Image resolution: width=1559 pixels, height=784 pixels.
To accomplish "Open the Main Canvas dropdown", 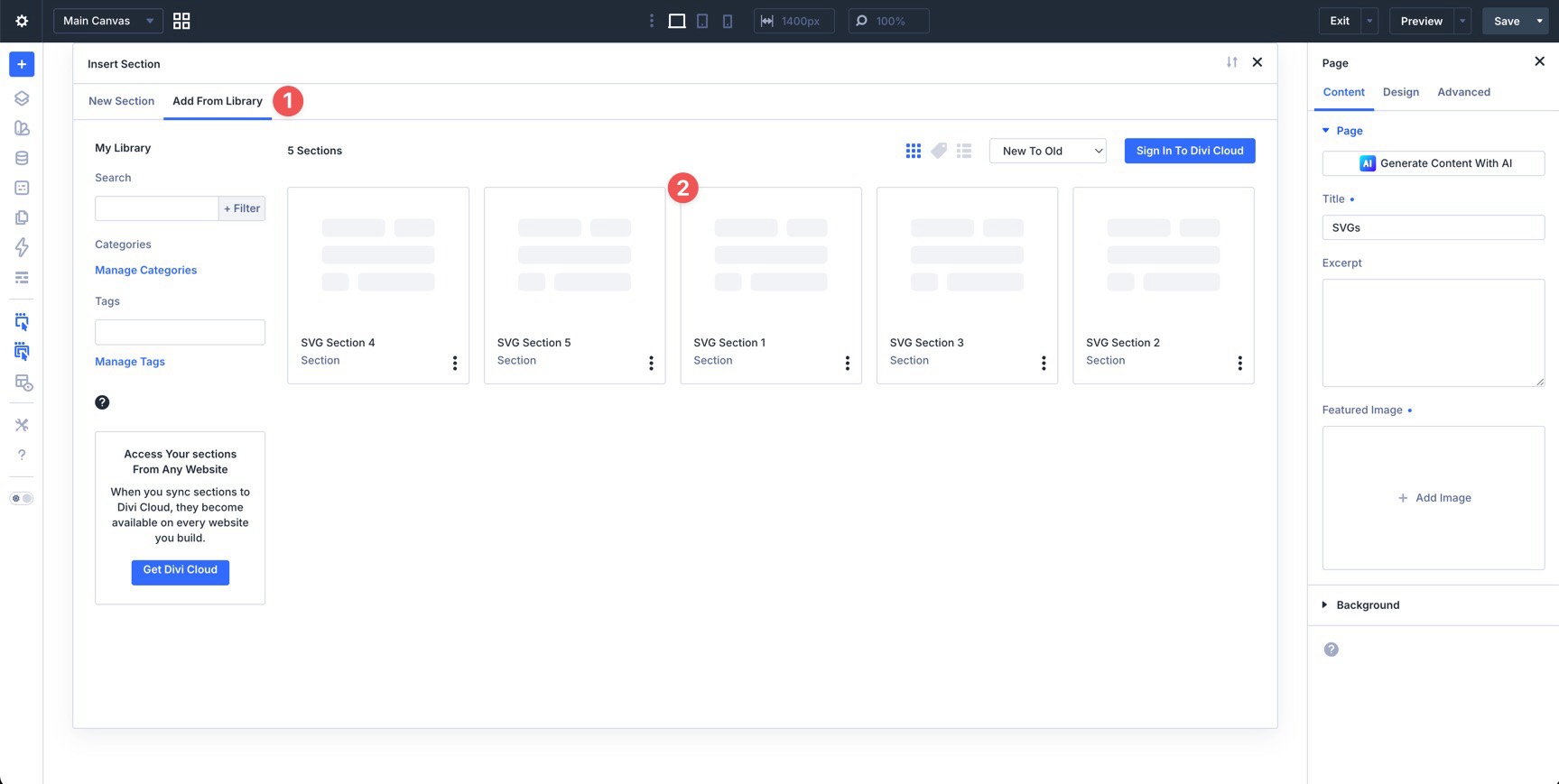I will coord(108,21).
